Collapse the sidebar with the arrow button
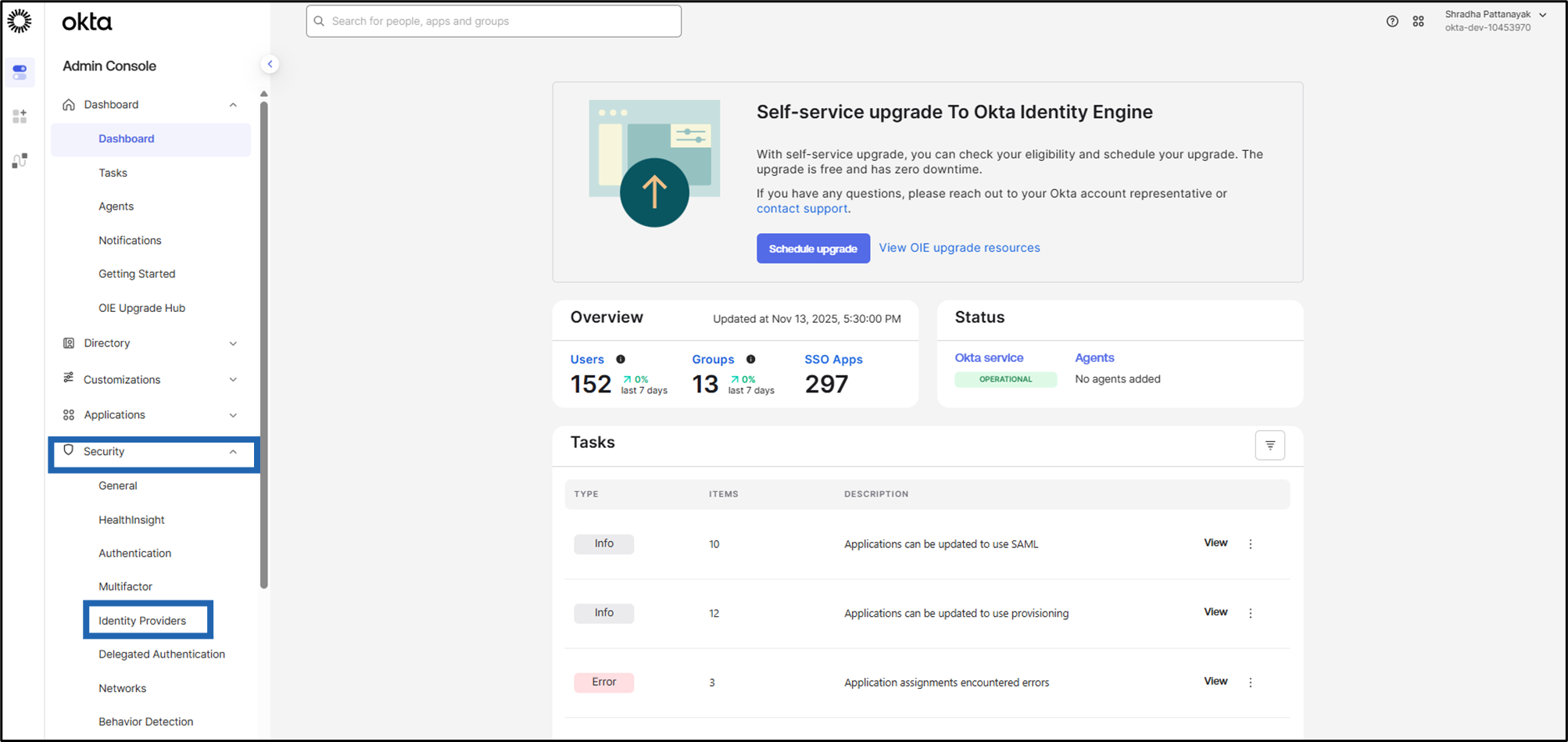The height and width of the screenshot is (742, 1568). [x=270, y=64]
